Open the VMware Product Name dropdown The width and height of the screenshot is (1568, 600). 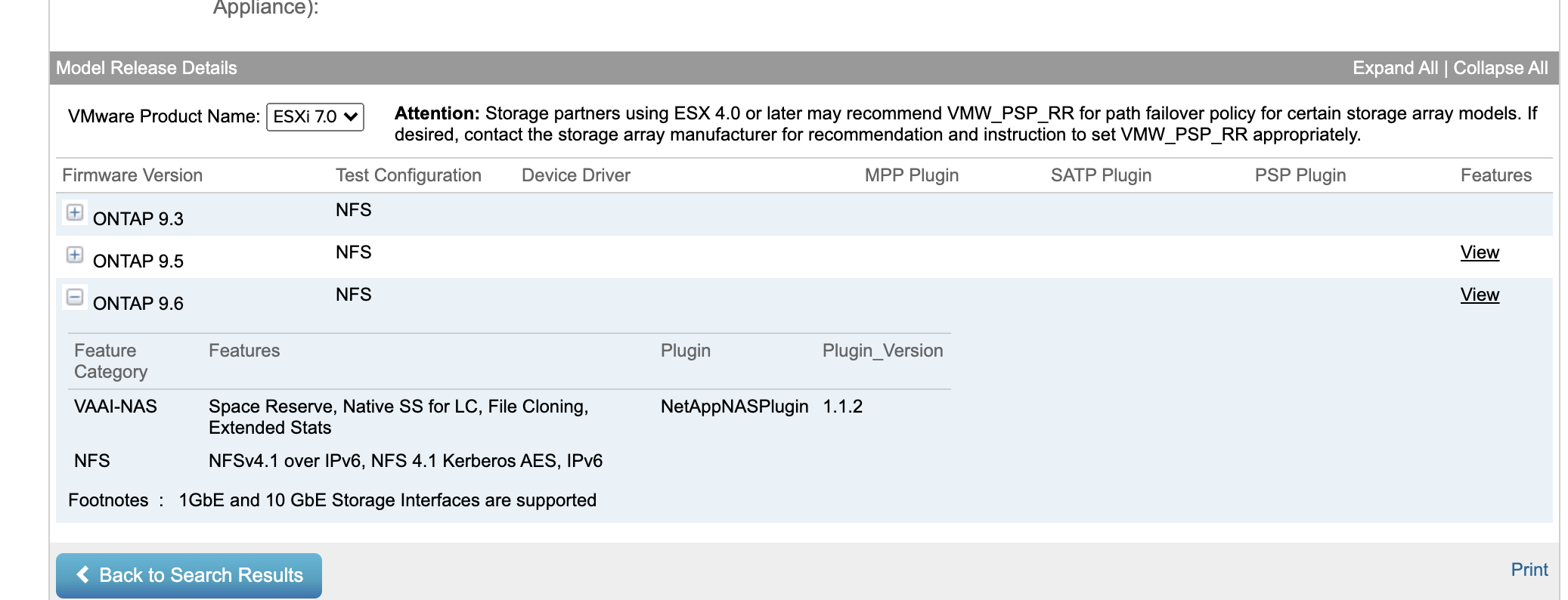315,117
